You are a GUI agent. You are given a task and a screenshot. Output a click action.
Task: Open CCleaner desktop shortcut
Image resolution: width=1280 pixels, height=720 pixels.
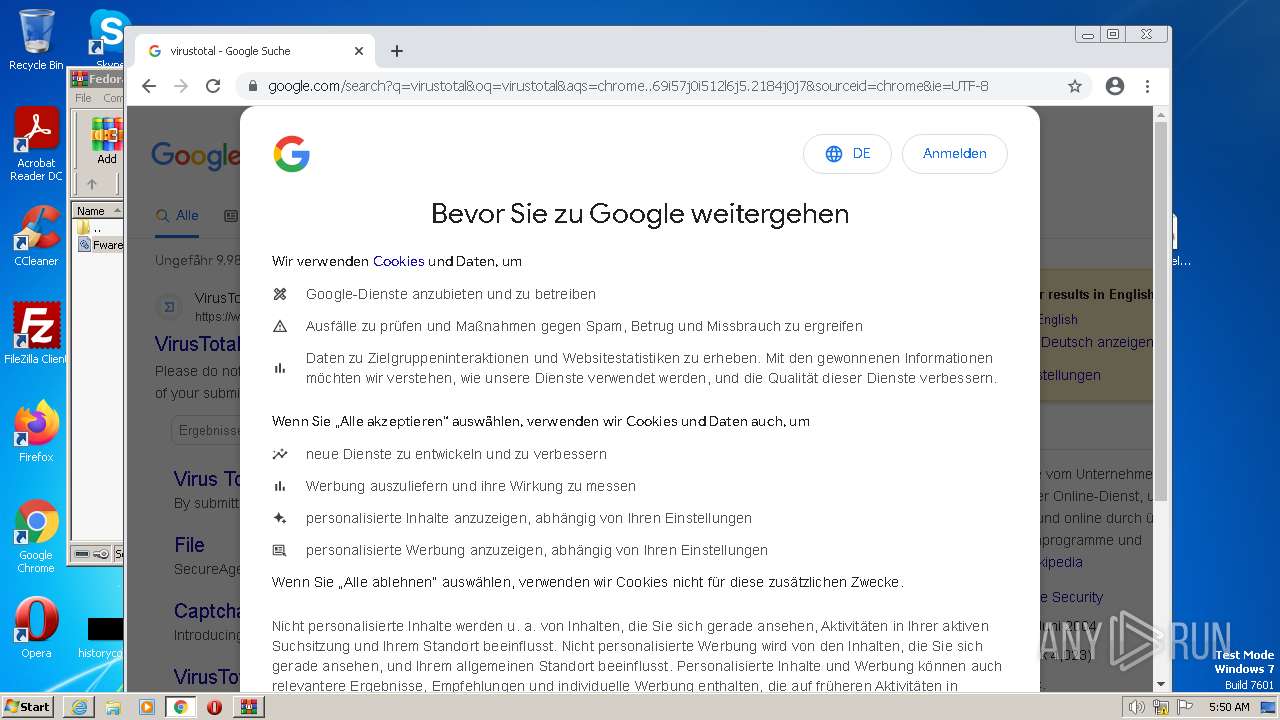[36, 236]
